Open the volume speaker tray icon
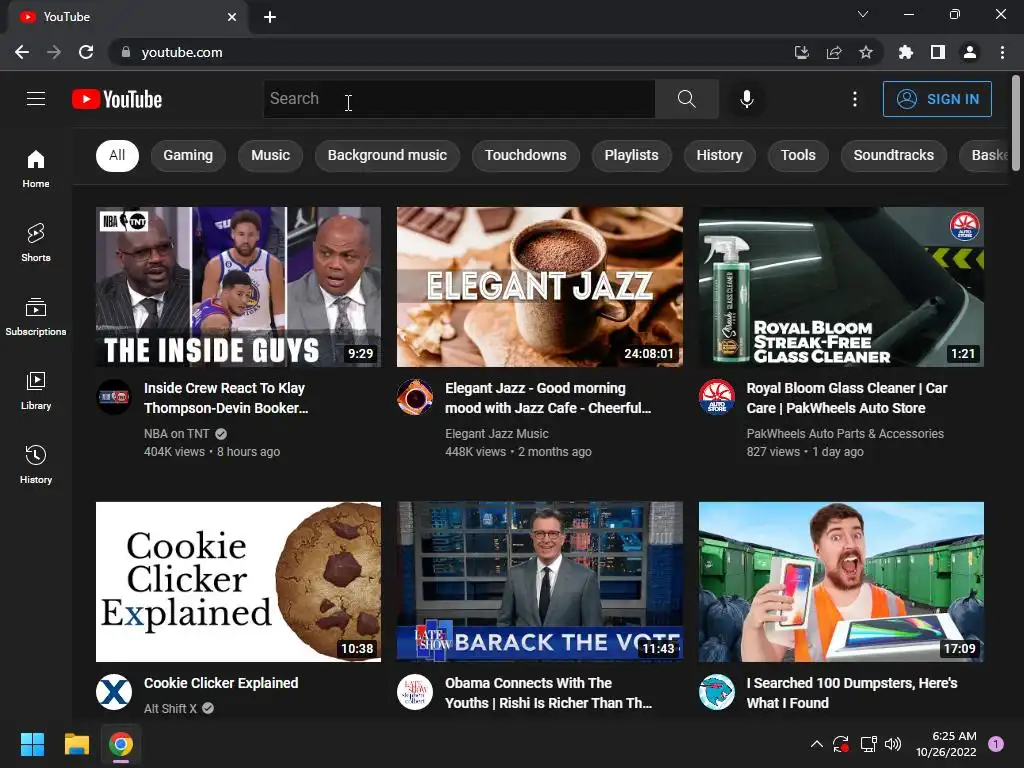 [x=893, y=744]
